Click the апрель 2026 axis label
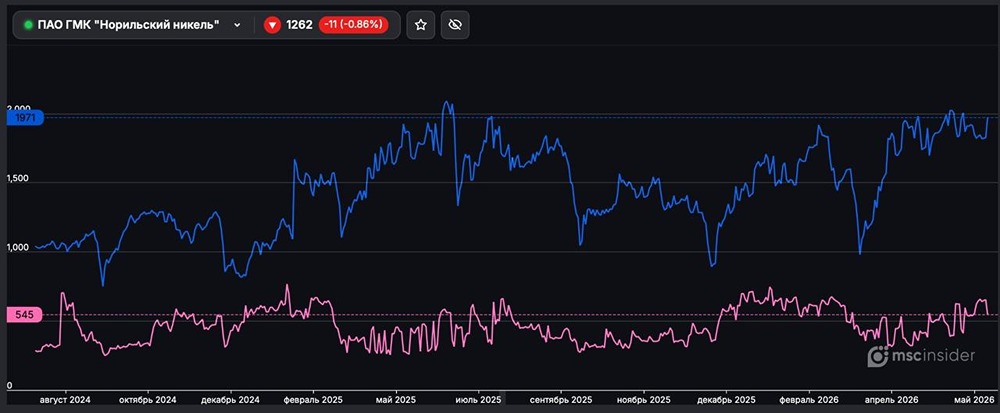Image resolution: width=1000 pixels, height=413 pixels. tap(891, 400)
